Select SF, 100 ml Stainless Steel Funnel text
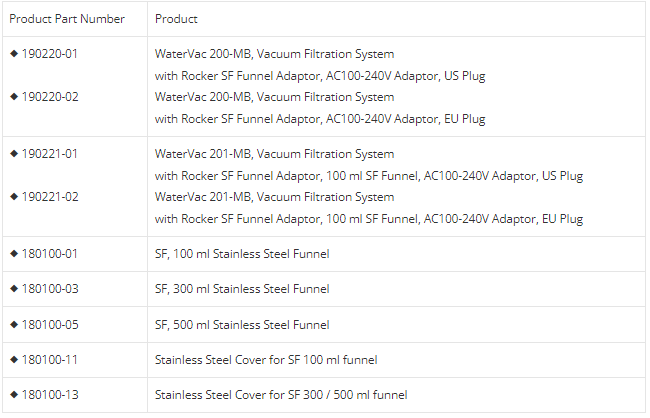 coord(242,254)
